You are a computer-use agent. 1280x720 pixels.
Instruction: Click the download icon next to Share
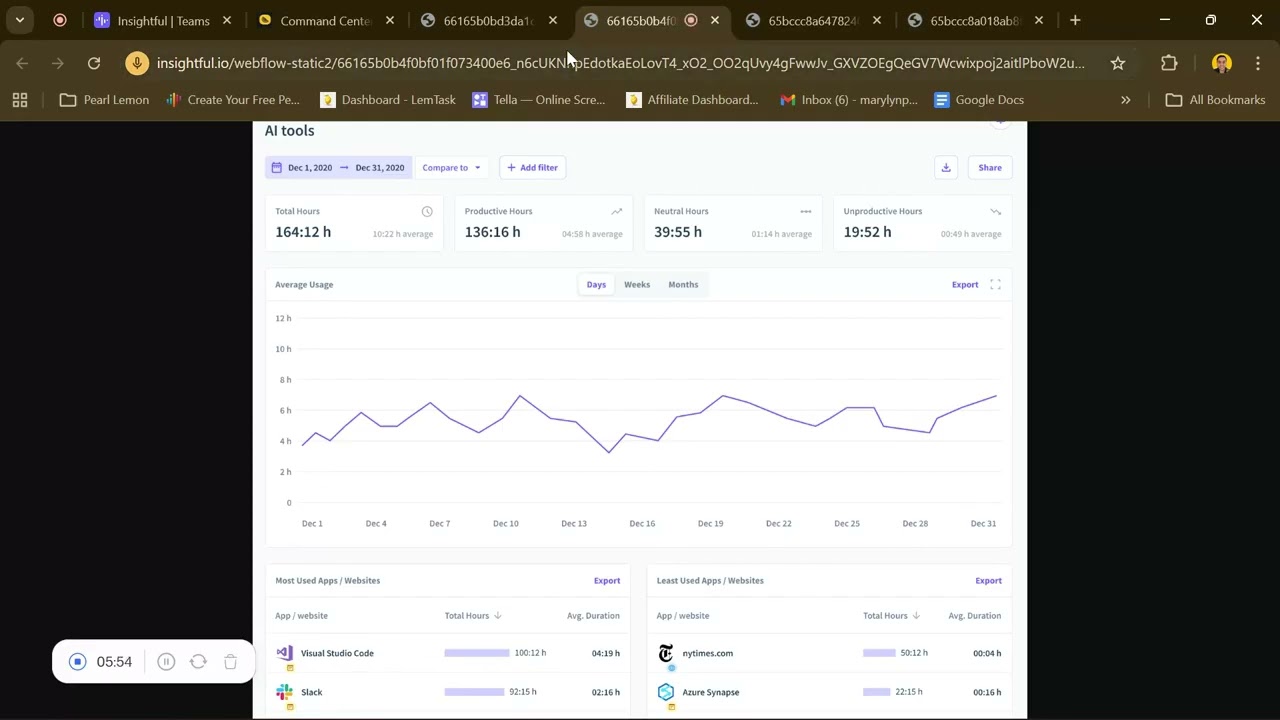click(x=945, y=167)
